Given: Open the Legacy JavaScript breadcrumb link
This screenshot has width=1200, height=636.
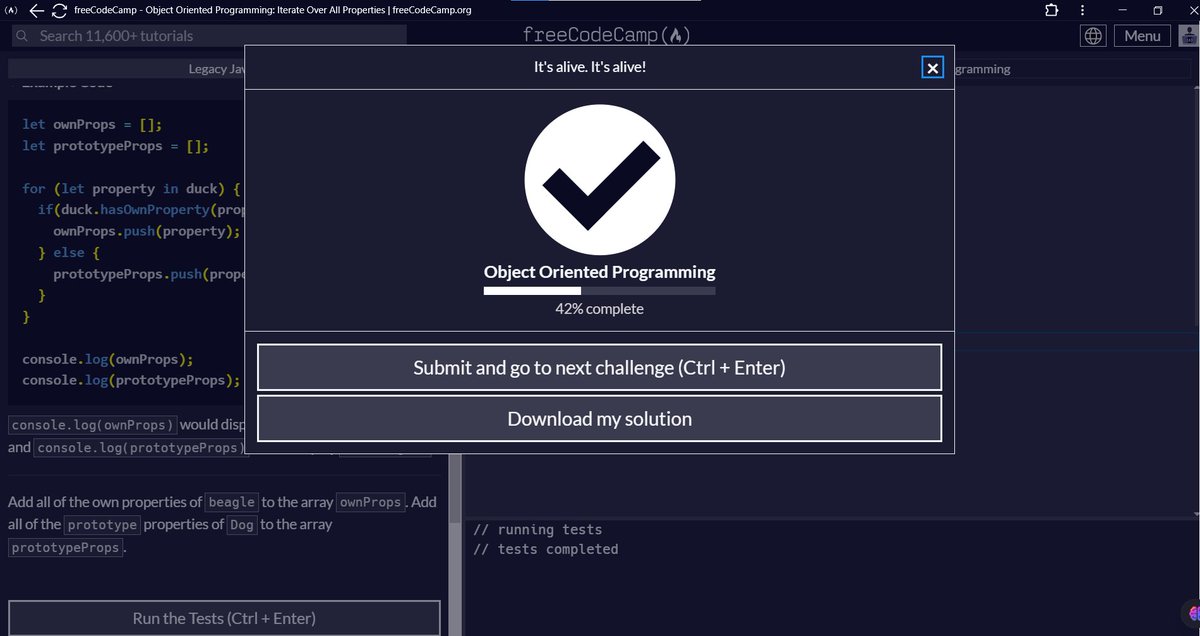Looking at the screenshot, I should click(216, 69).
